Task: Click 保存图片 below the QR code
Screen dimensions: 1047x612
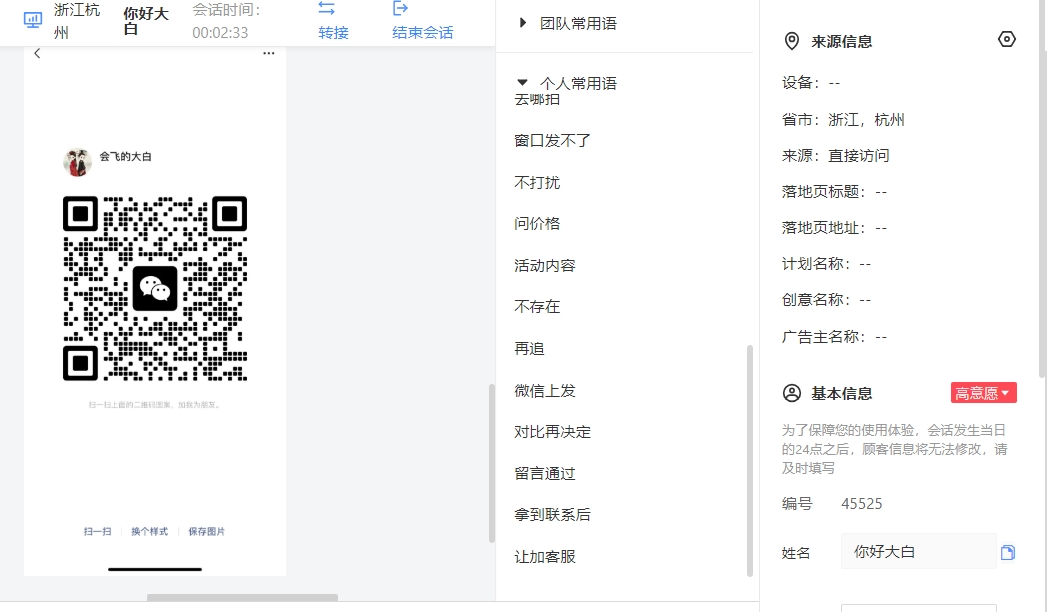Action: [x=206, y=531]
